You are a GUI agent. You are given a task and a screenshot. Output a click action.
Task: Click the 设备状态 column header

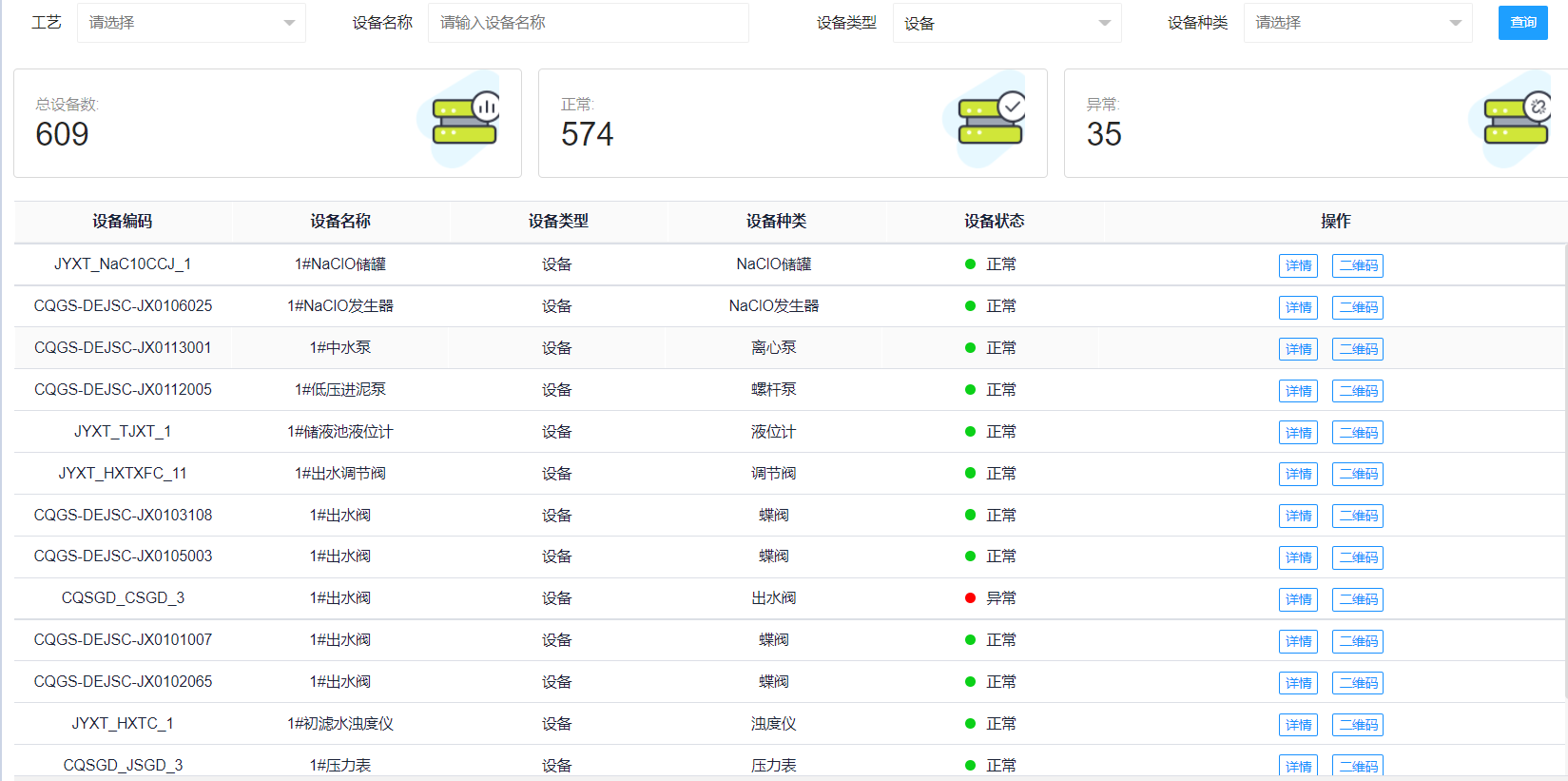[x=994, y=222]
